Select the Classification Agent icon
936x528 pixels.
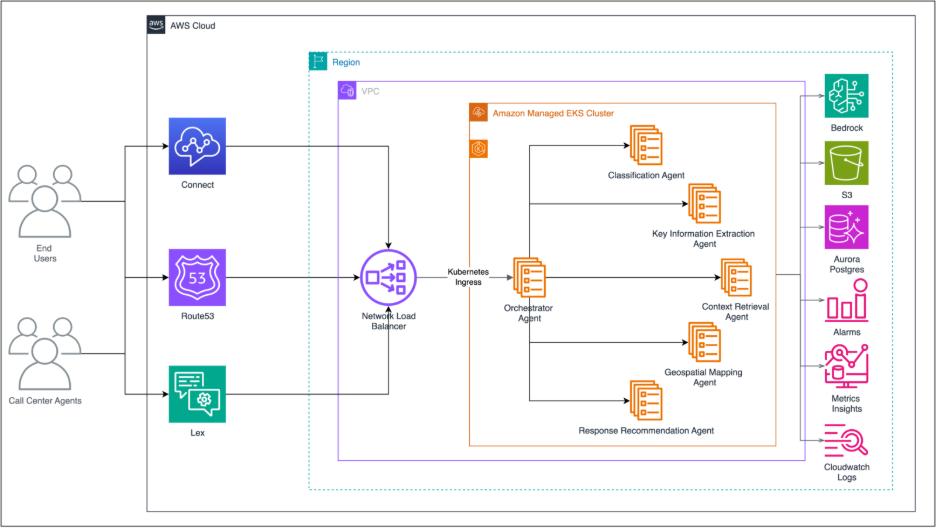(x=646, y=145)
